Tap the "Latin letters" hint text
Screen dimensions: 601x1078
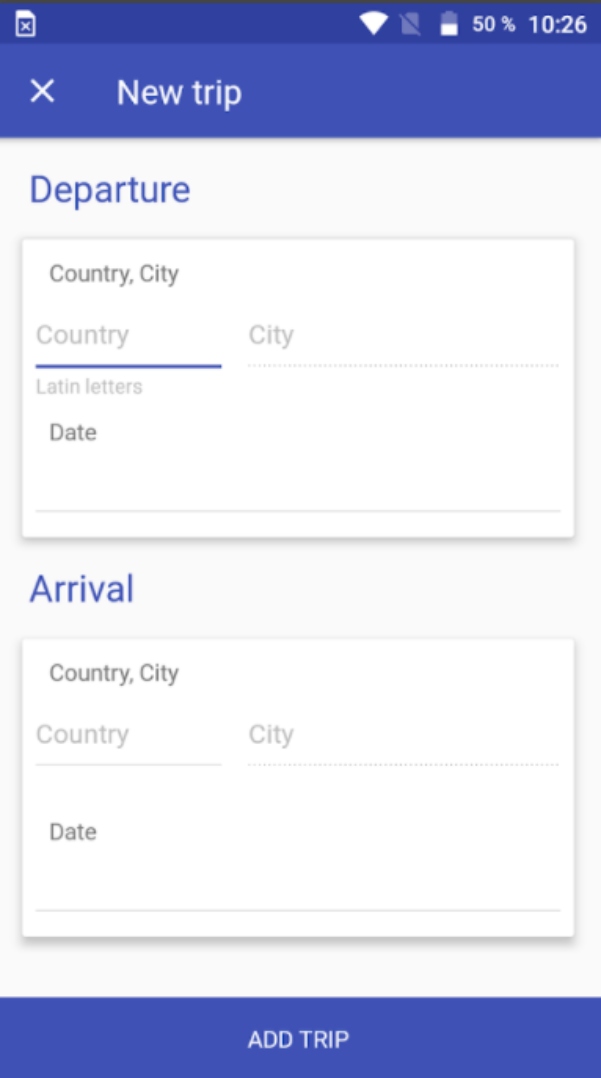[x=89, y=387]
